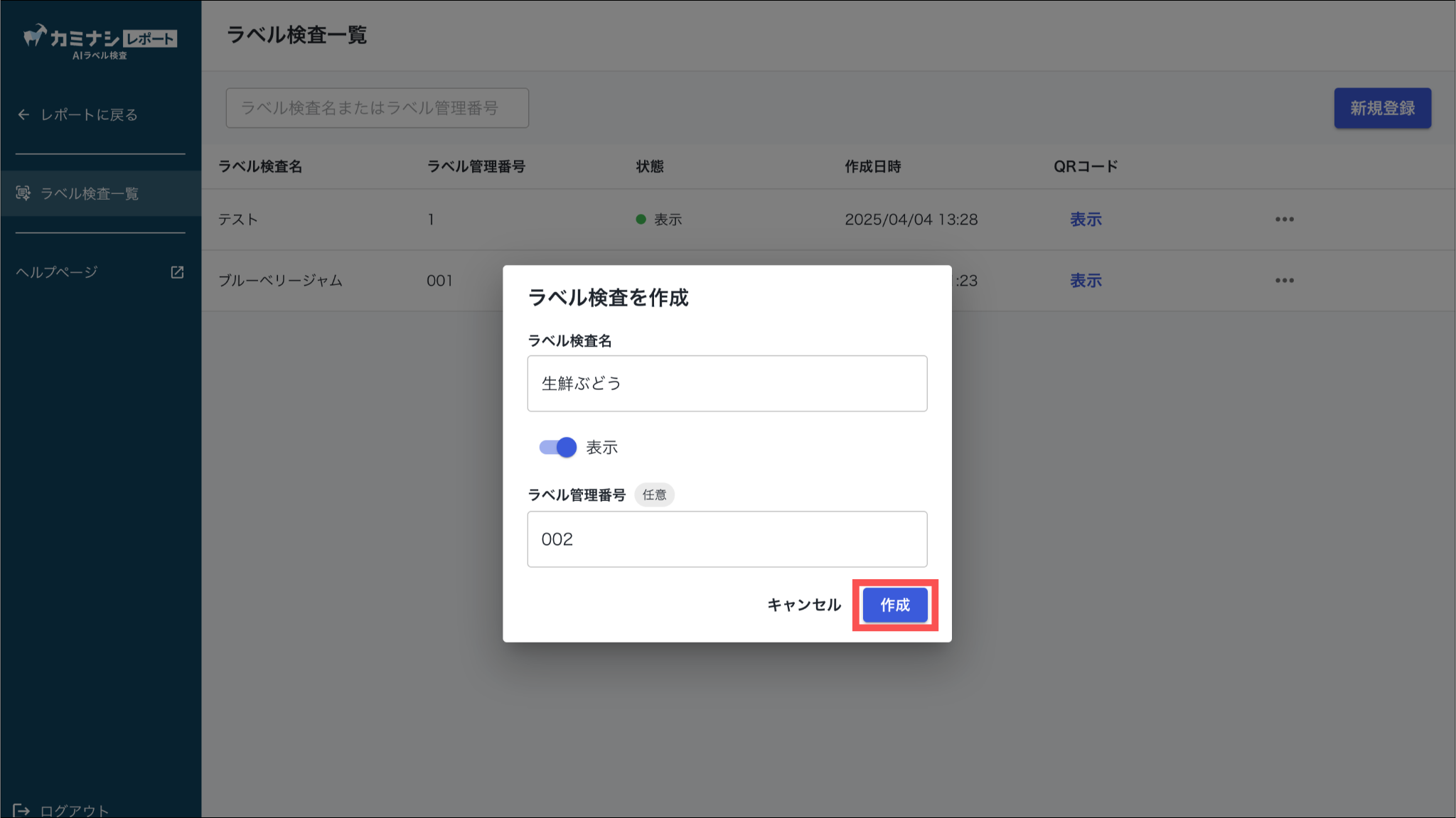Viewport: 1456px width, 818px height.
Task: Open the ヘルプページ sidebar menu item
Action: [57, 272]
